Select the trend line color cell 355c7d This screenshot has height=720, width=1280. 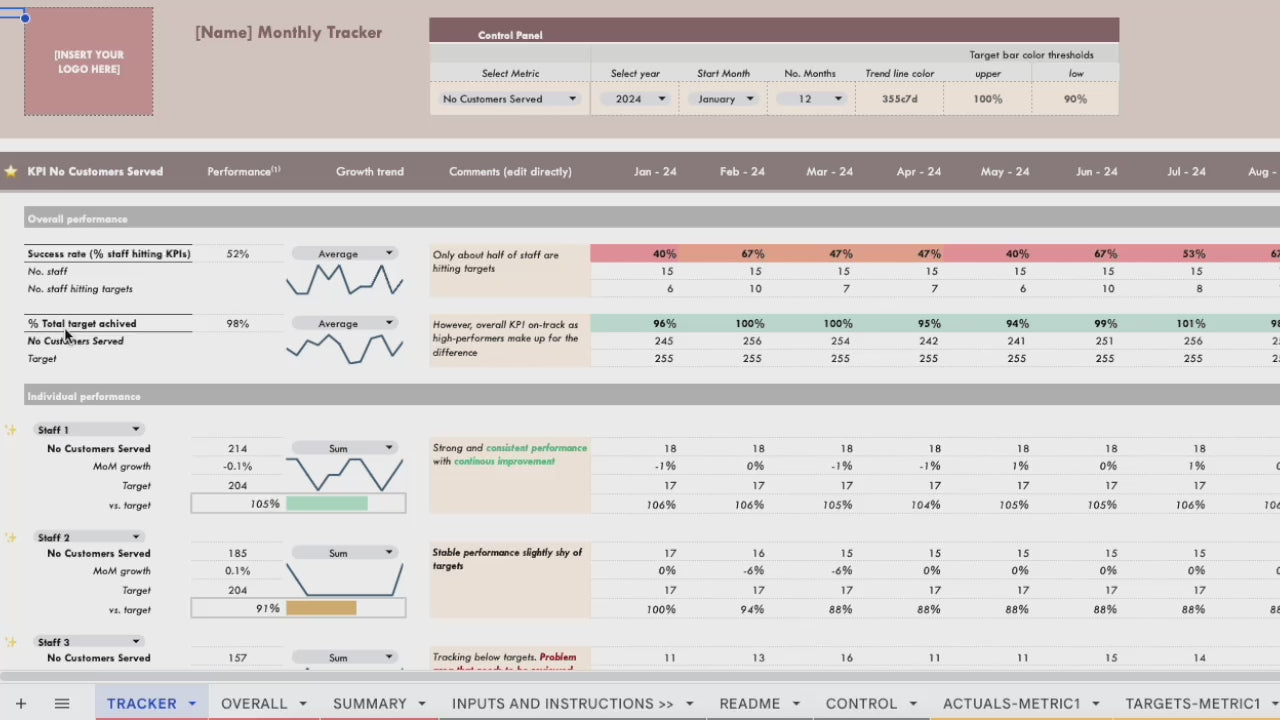[x=900, y=99]
